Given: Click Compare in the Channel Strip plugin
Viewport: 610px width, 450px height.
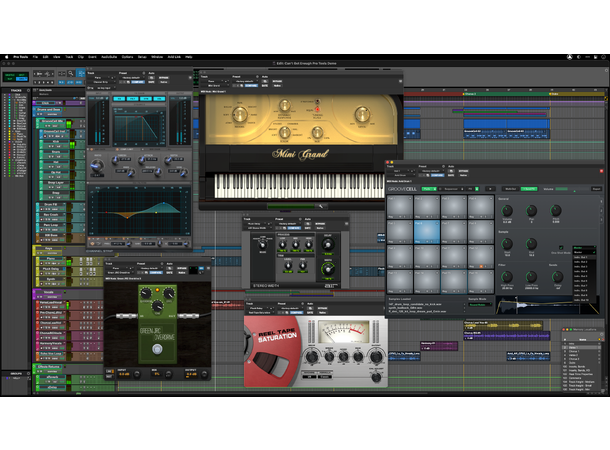Looking at the screenshot, I should (137, 82).
